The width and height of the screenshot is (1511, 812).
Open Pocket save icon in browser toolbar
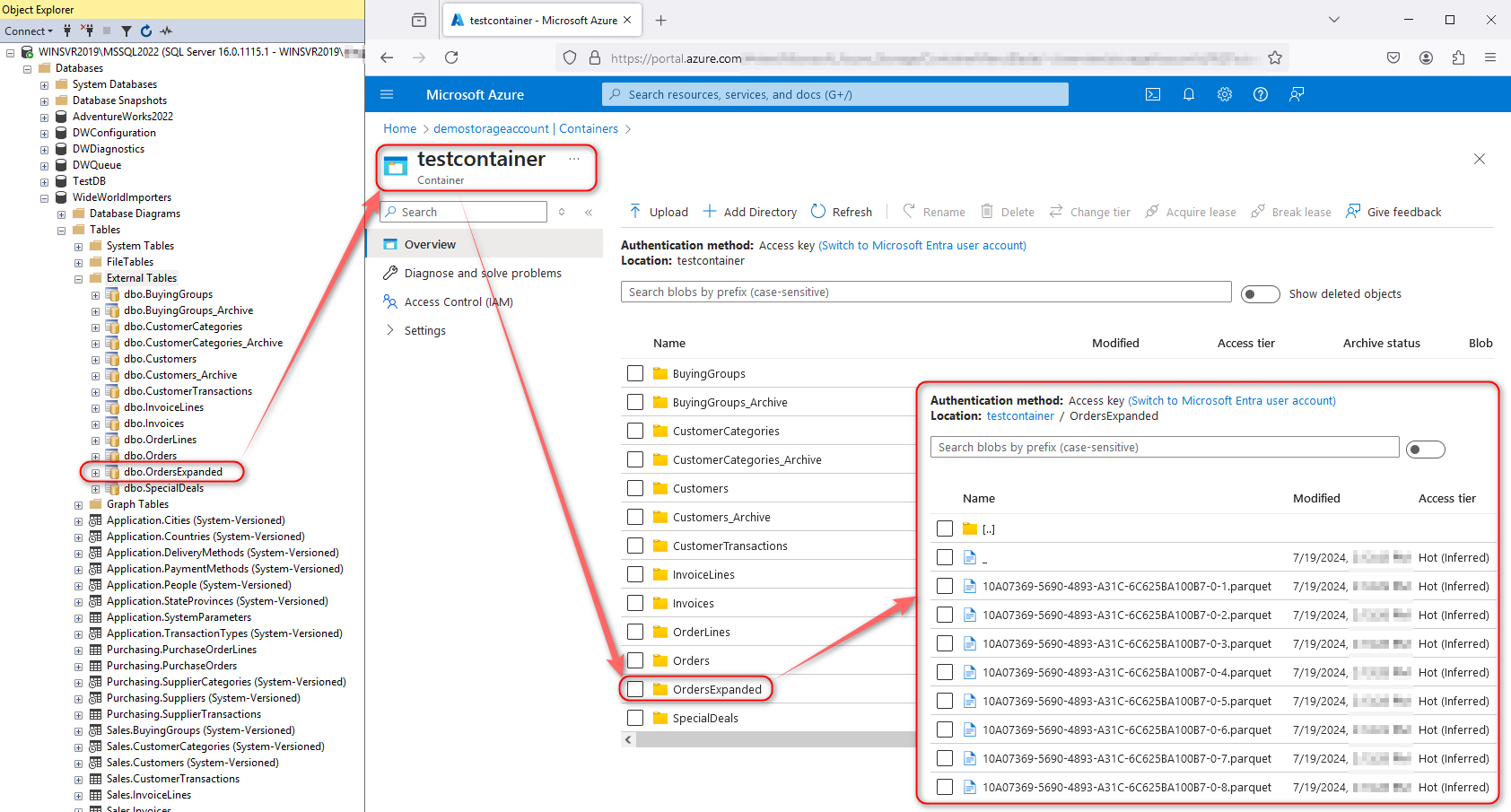coord(1393,57)
